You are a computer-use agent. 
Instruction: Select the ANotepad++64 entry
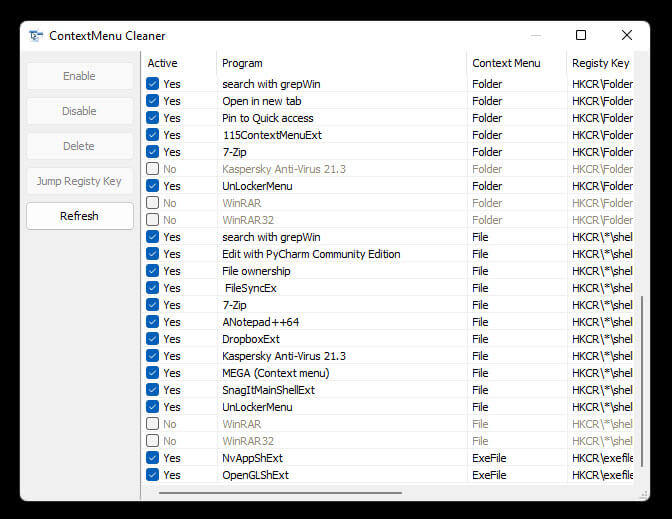click(x=261, y=322)
